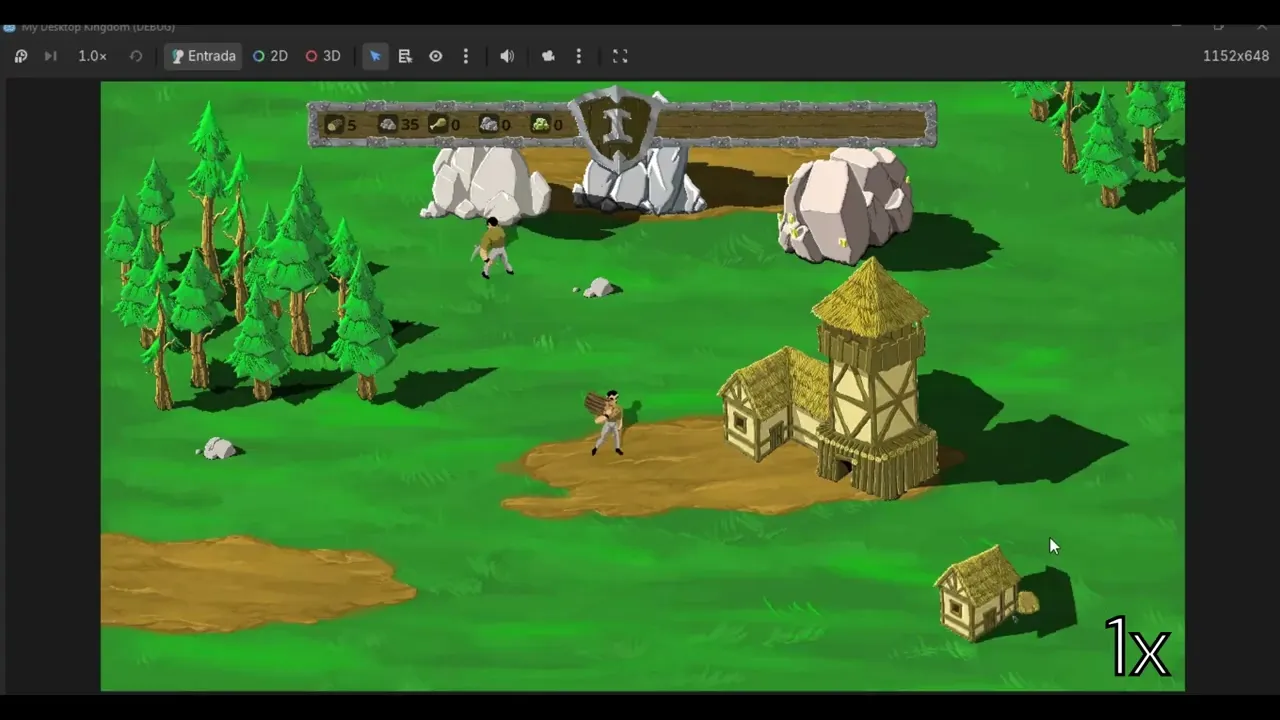Click the wood log resource icon

(x=335, y=124)
